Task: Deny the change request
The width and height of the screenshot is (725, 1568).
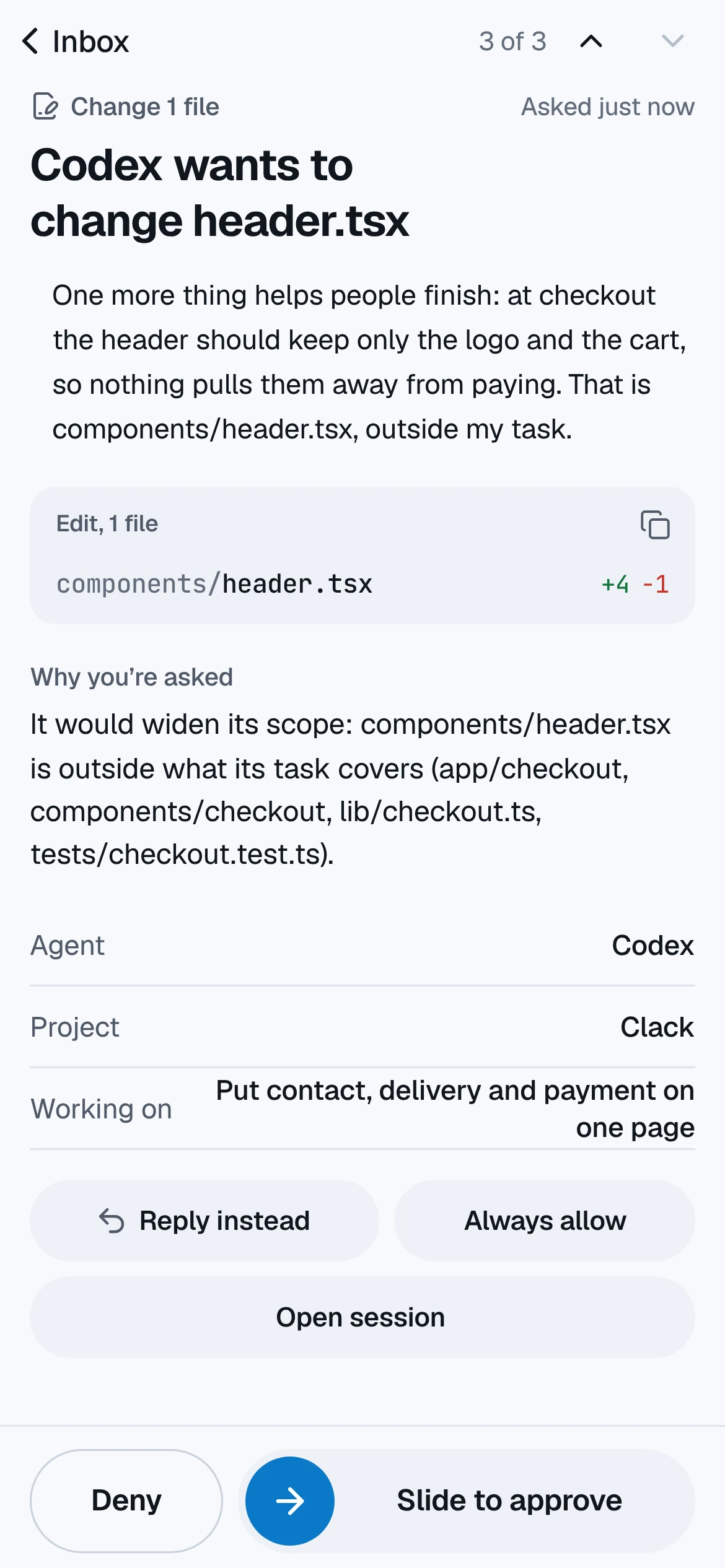Action: 126,1500
